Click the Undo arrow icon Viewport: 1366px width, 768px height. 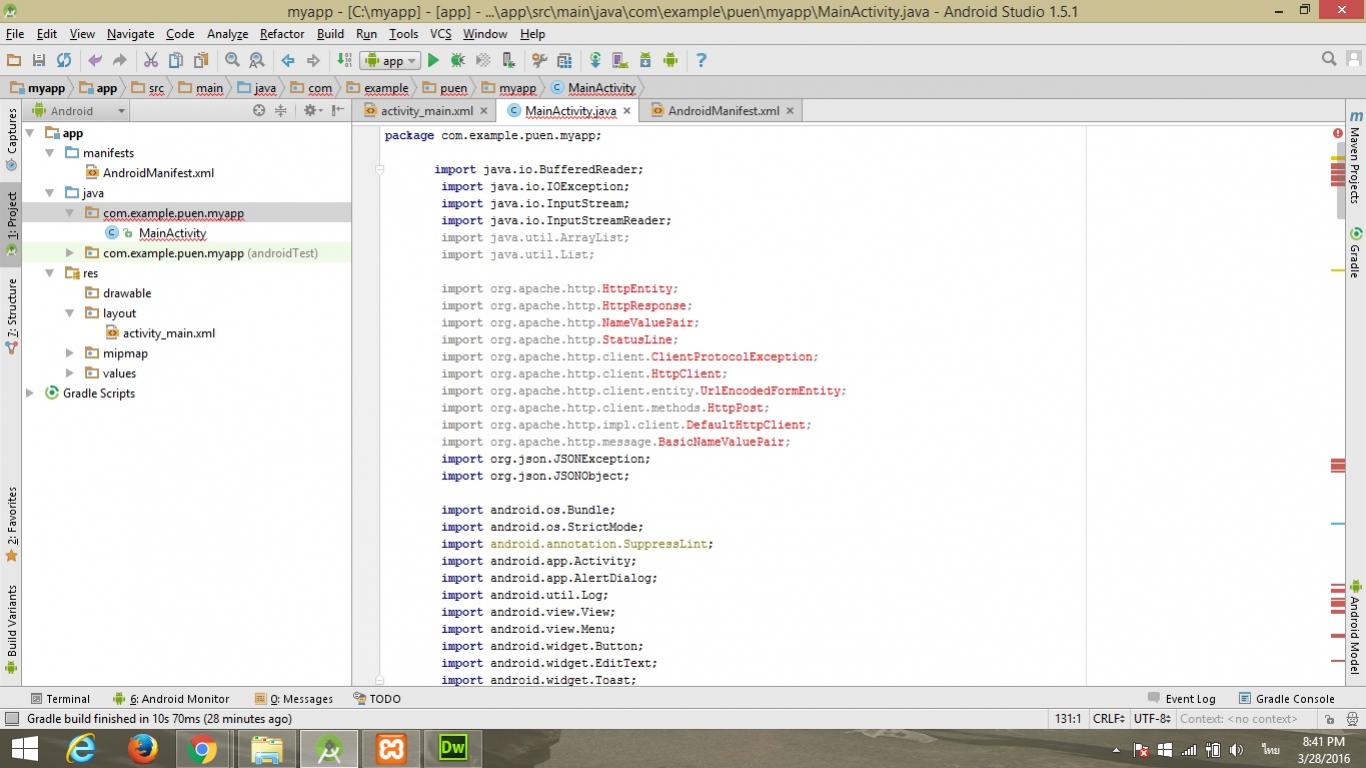(95, 61)
